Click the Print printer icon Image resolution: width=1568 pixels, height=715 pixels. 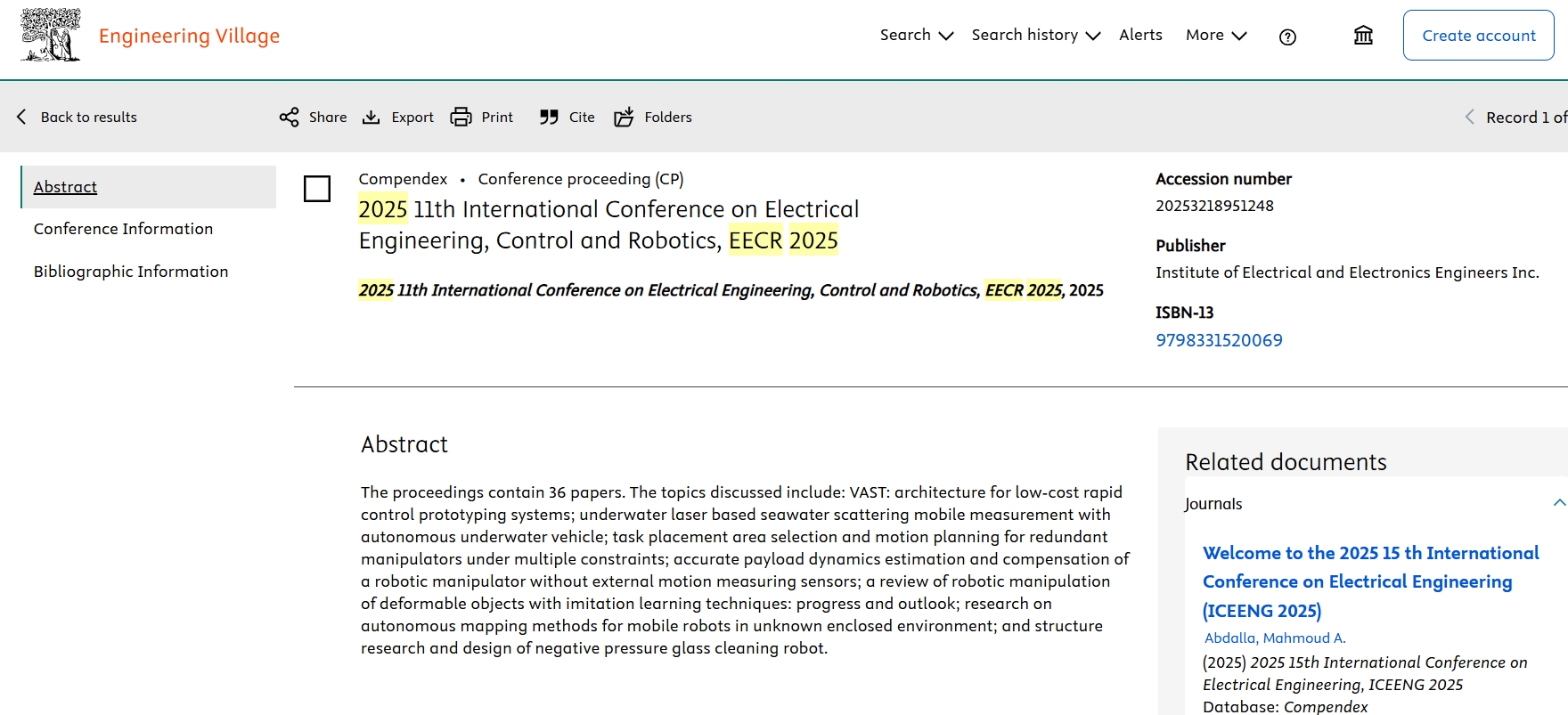point(461,117)
